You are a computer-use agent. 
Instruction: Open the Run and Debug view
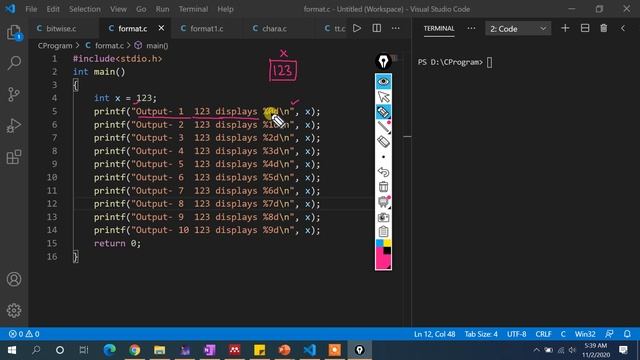click(14, 126)
